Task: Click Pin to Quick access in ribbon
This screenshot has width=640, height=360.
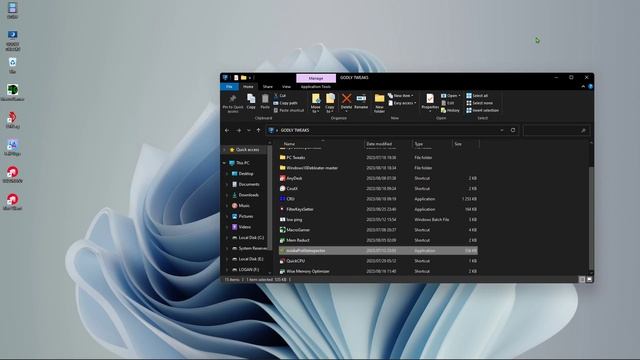Action: click(233, 103)
